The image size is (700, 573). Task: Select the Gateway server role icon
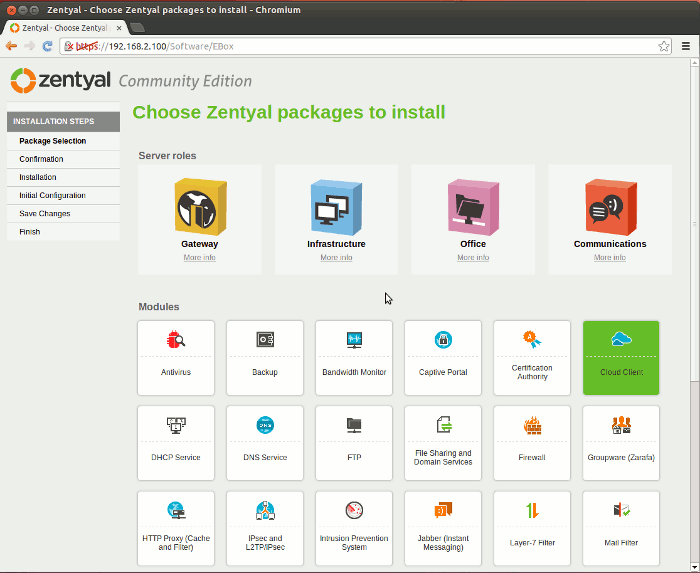(200, 207)
